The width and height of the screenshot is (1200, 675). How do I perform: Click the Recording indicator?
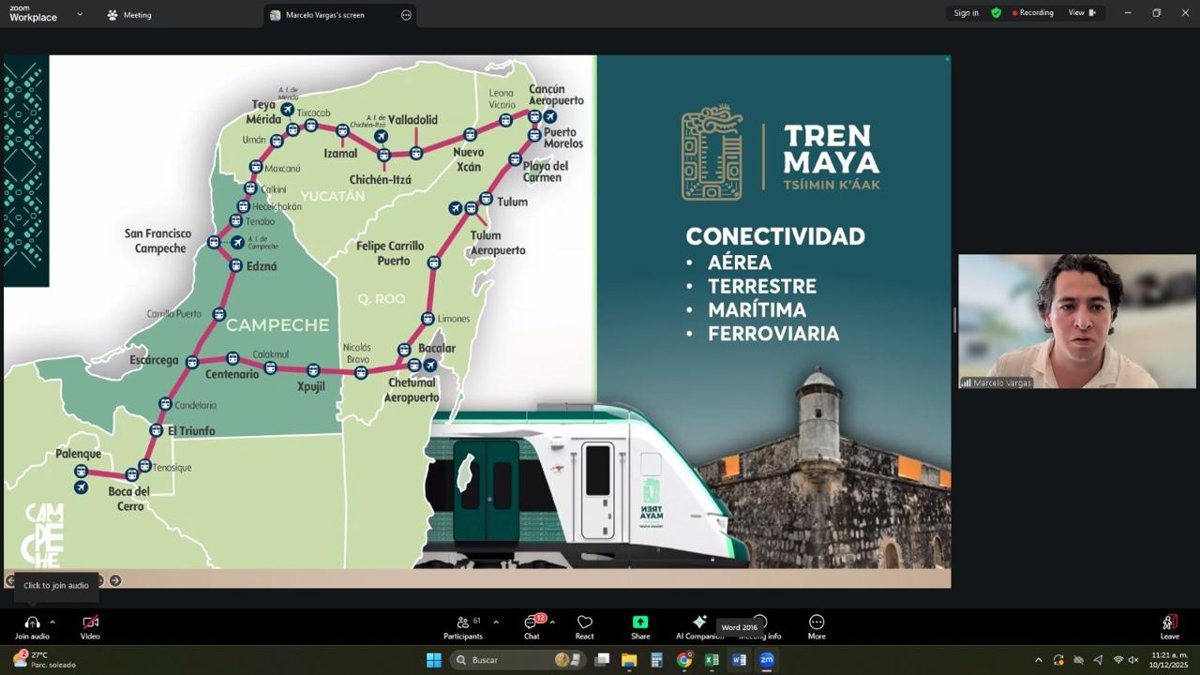click(x=1034, y=13)
